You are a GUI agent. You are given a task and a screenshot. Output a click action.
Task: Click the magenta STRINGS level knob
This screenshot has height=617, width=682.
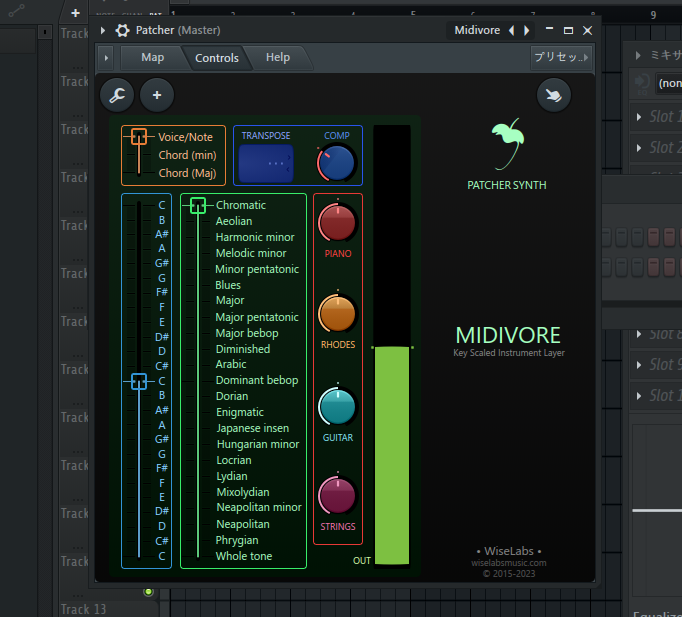coord(338,496)
